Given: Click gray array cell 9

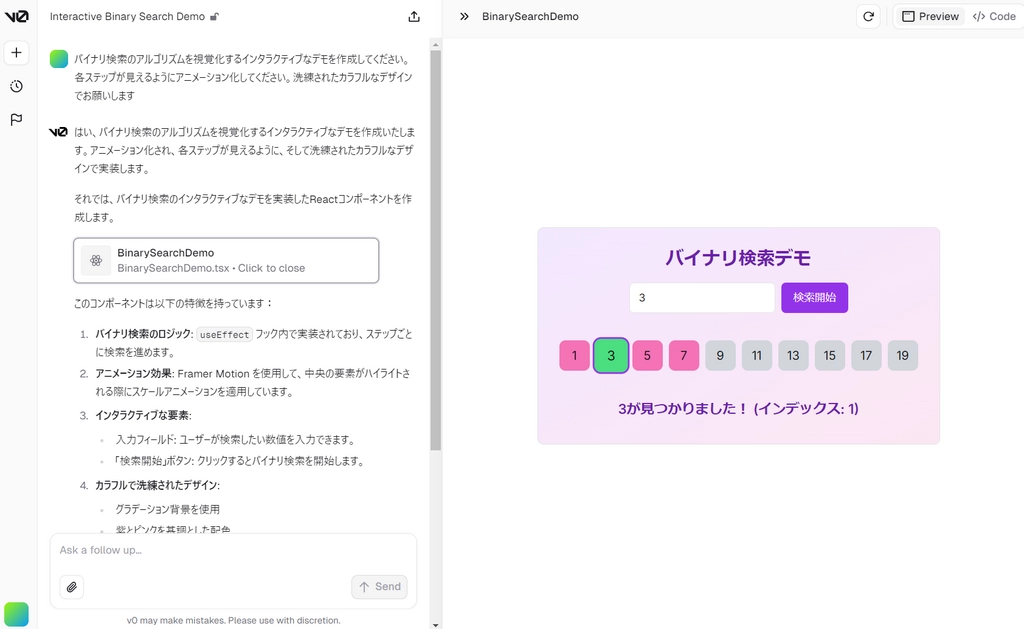Looking at the screenshot, I should 720,355.
